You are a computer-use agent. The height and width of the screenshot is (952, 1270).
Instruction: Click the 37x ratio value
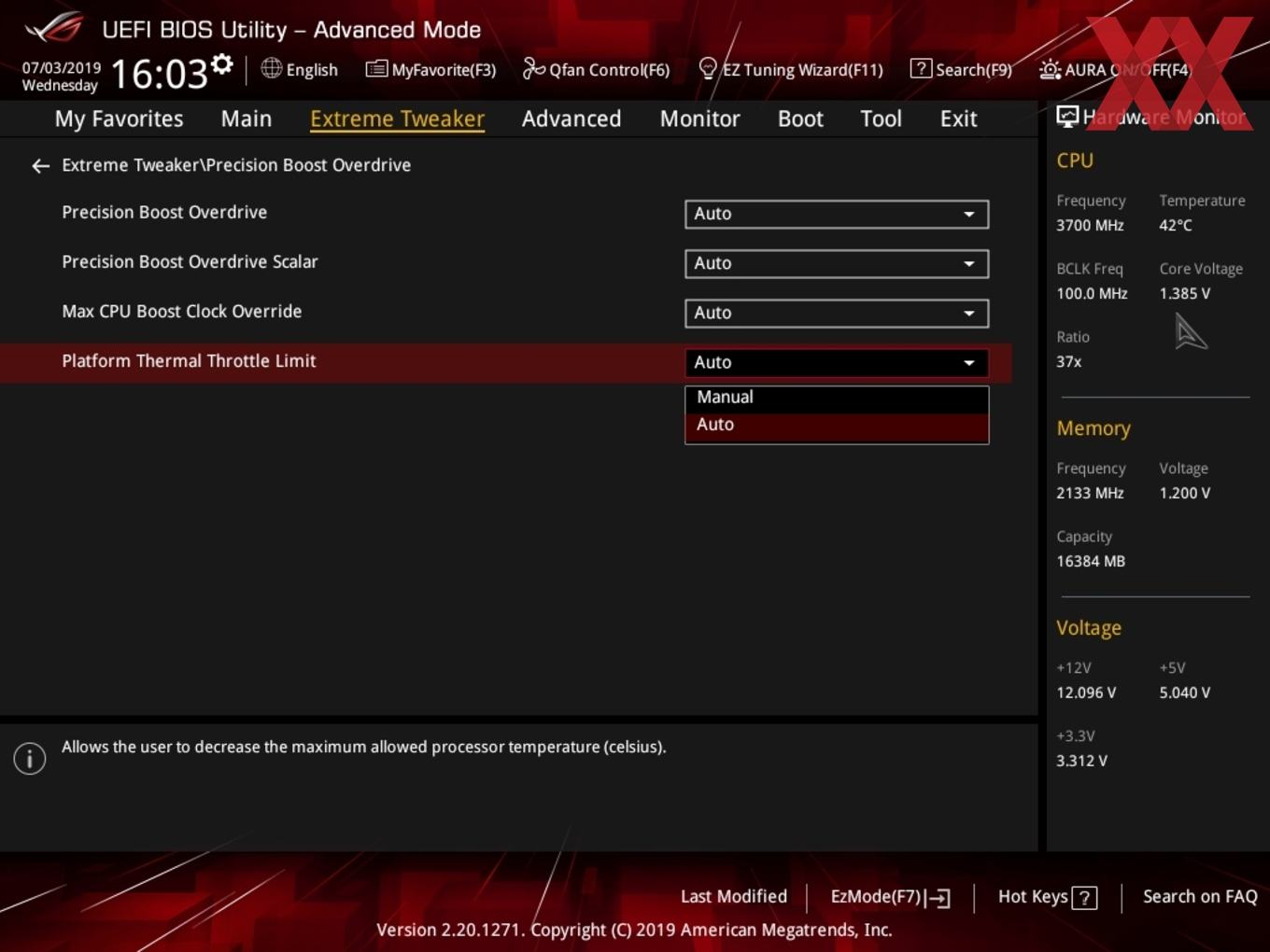coord(1068,361)
